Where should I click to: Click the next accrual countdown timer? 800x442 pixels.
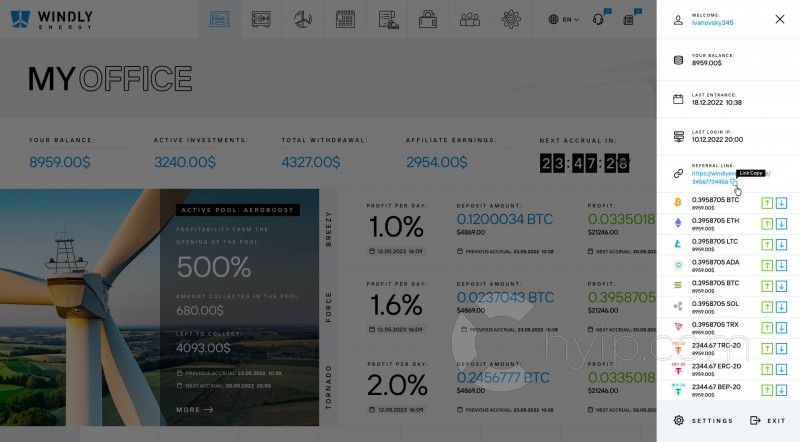pos(585,164)
